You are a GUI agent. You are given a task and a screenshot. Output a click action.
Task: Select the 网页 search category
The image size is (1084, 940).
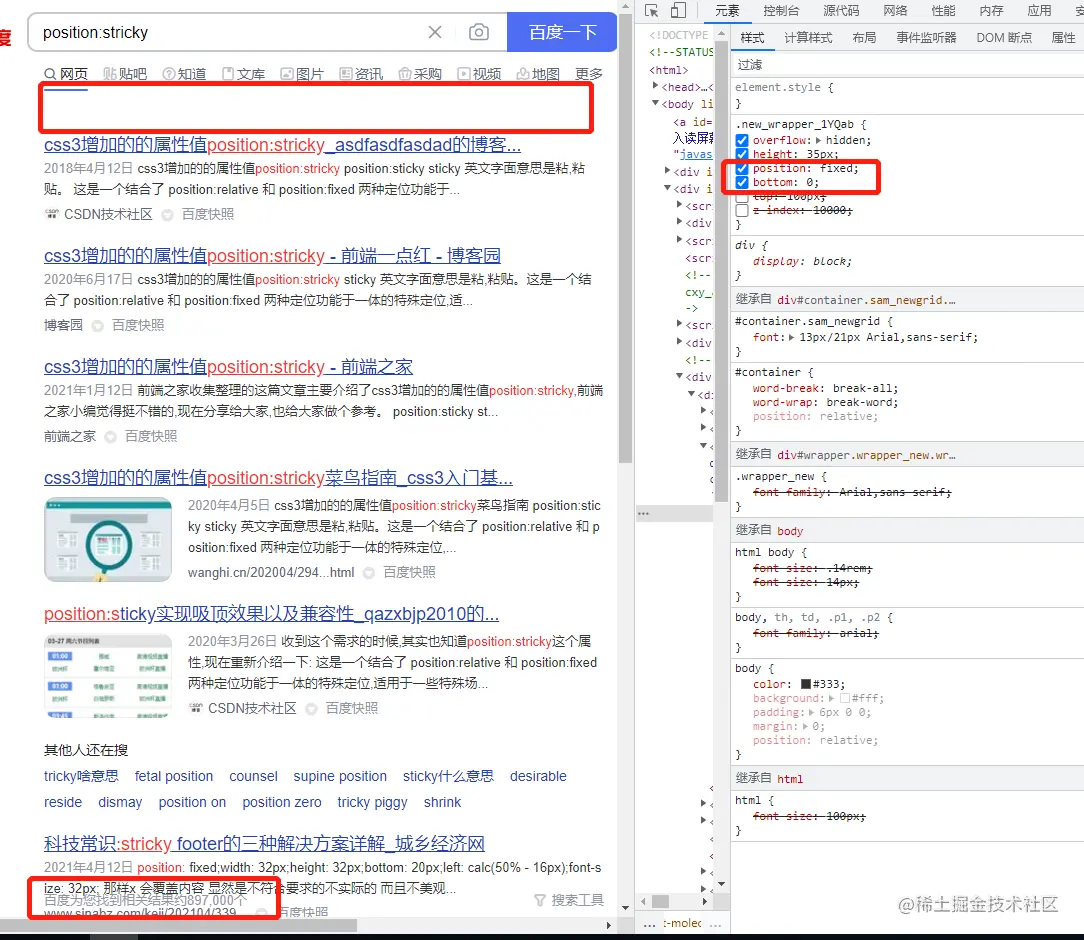66,74
